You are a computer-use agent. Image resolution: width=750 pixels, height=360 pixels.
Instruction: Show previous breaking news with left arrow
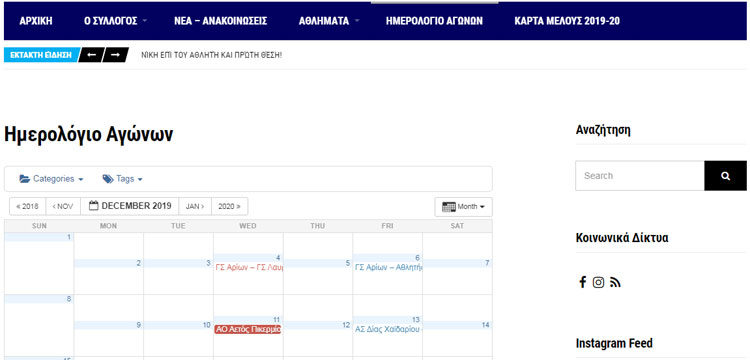point(92,55)
